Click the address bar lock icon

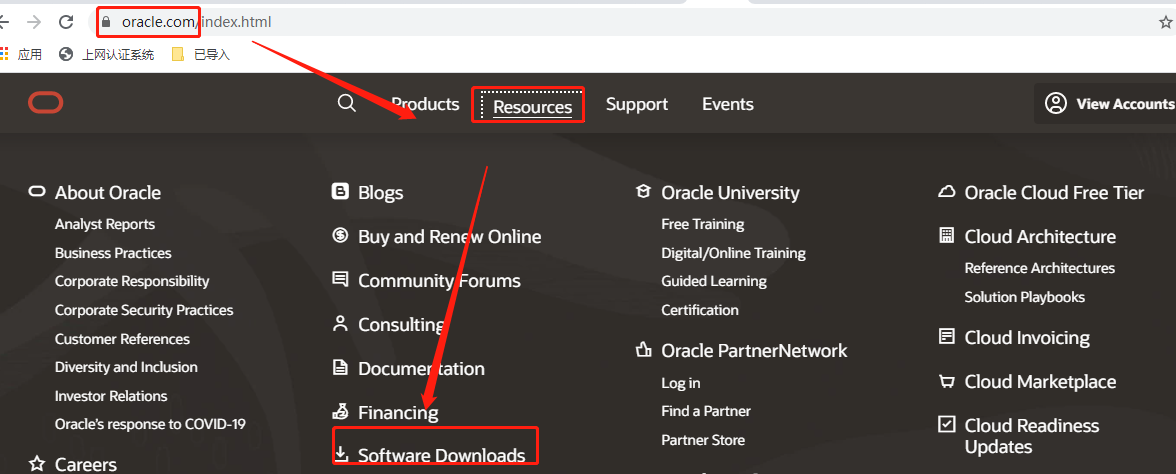point(106,22)
